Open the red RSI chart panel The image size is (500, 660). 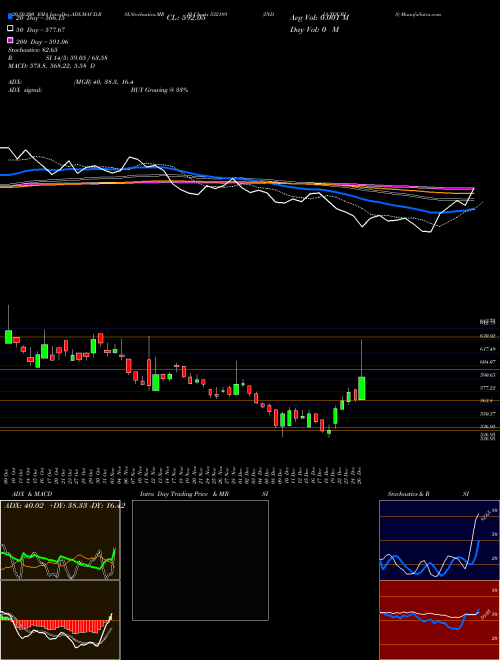[439, 620]
